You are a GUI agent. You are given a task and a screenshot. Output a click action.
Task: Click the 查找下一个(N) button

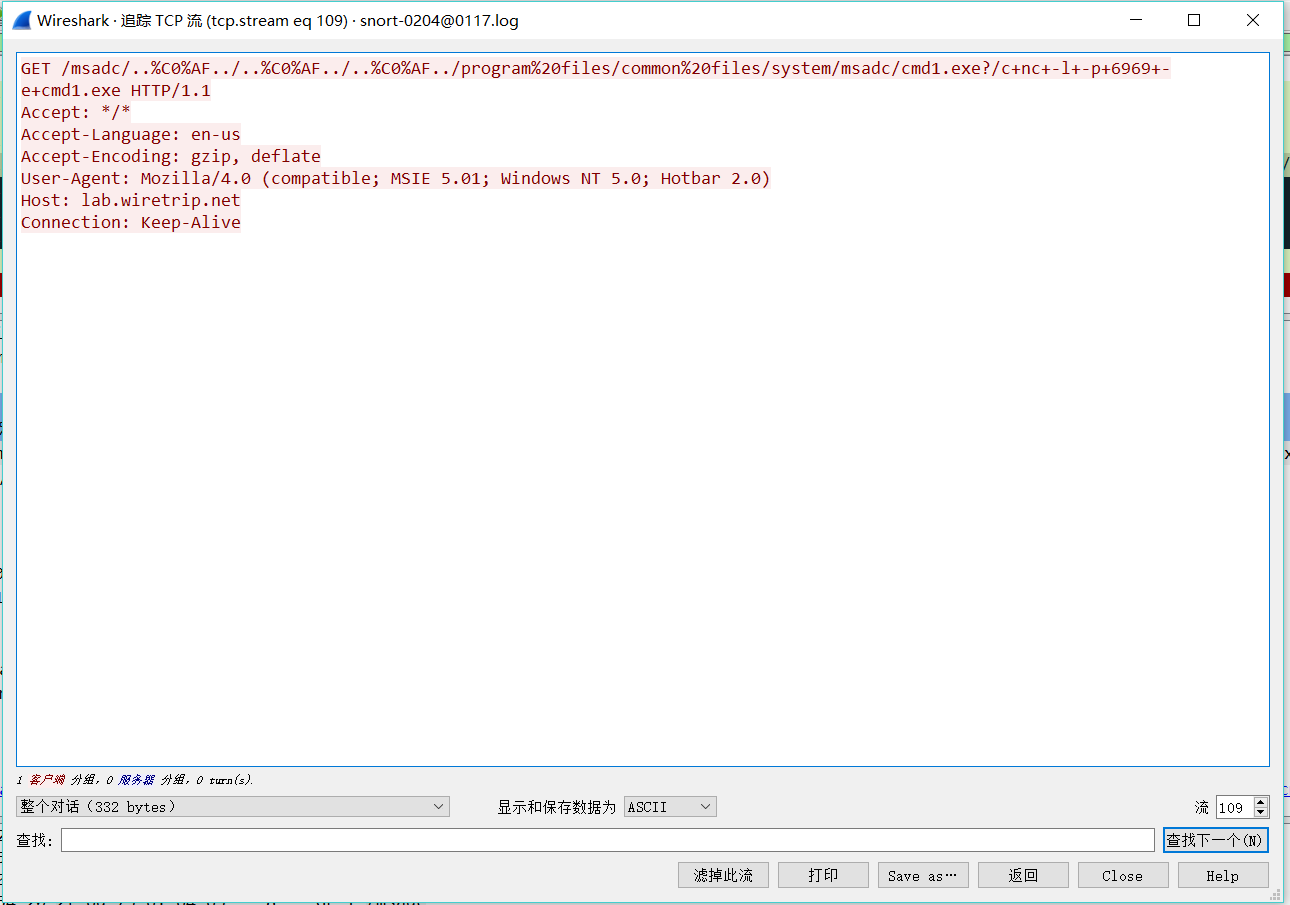point(1215,840)
